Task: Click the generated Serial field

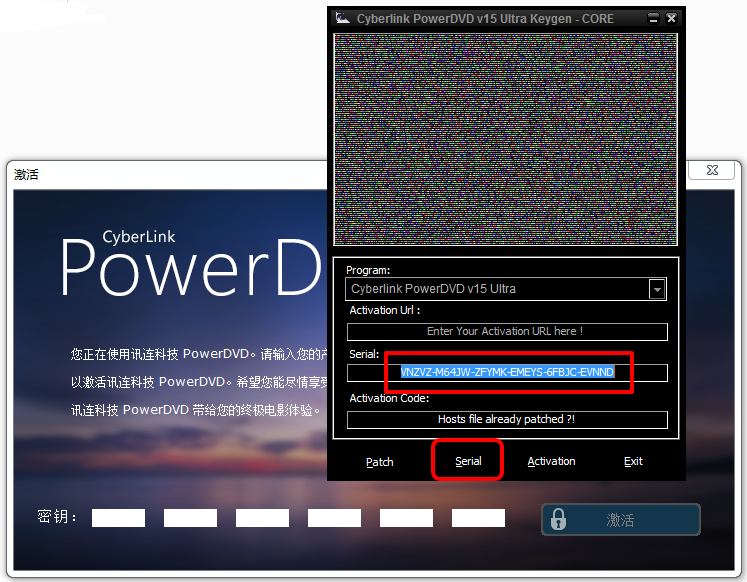Action: click(x=507, y=372)
